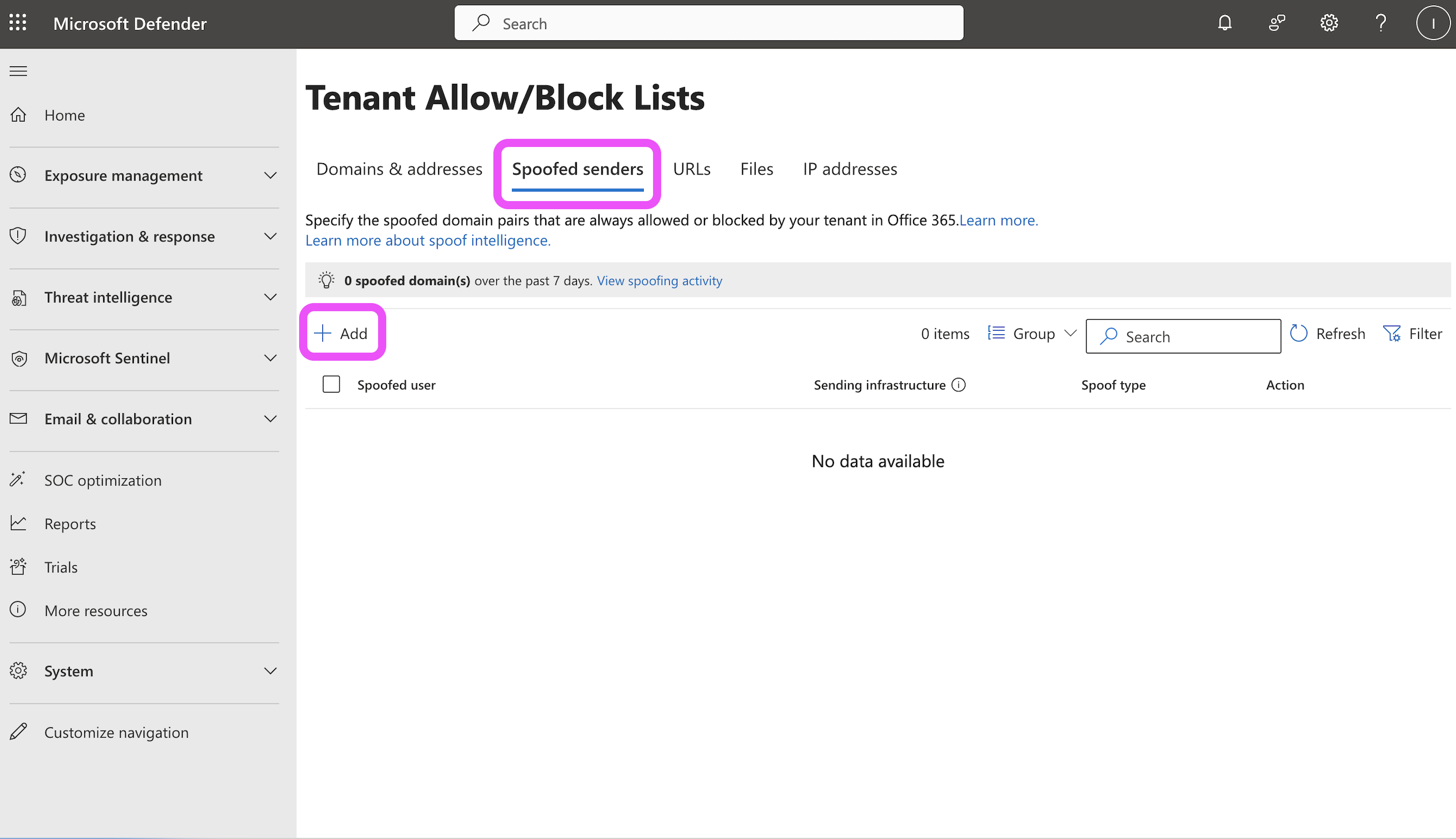Screen dimensions: 1456x839
Task: Open Trials in the sidebar
Action: click(x=61, y=567)
